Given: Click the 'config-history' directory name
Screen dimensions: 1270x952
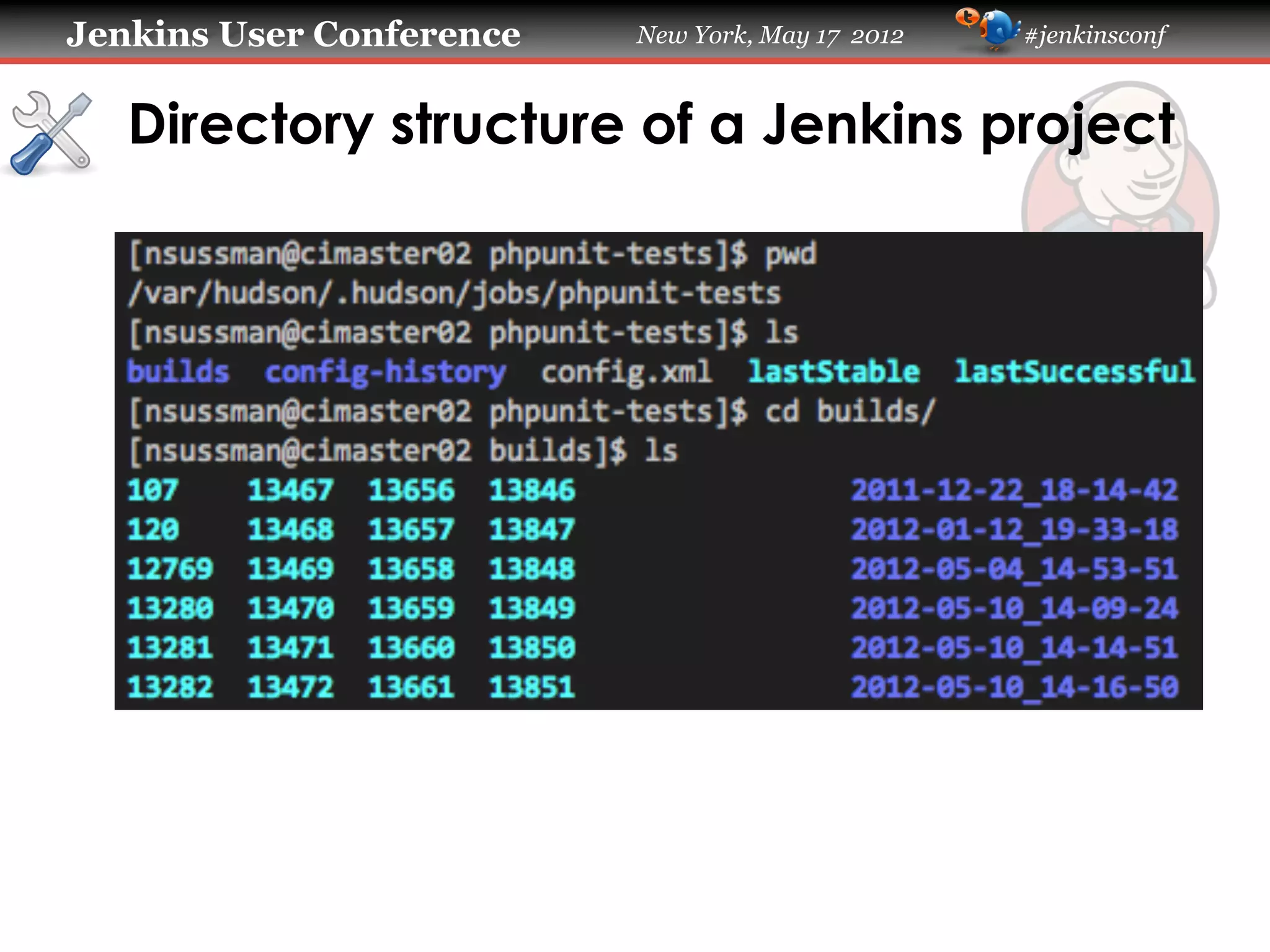Looking at the screenshot, I should point(385,373).
